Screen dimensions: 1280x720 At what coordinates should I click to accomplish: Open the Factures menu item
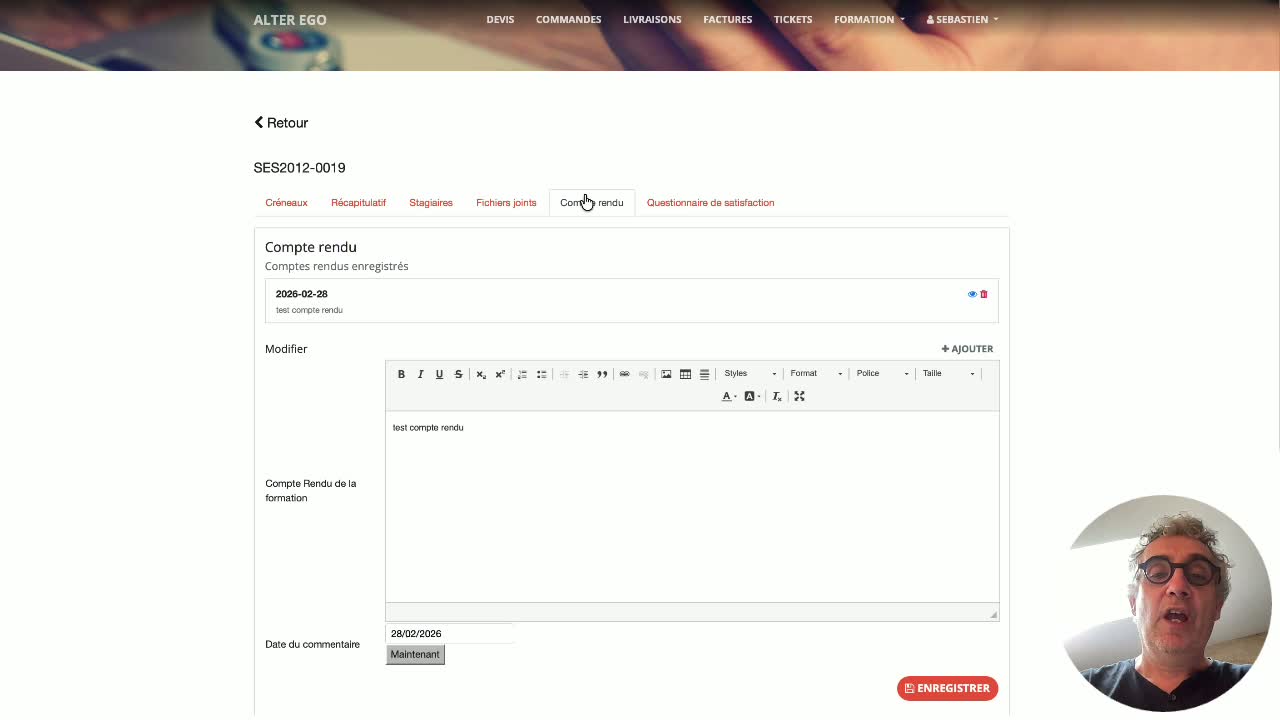point(727,19)
